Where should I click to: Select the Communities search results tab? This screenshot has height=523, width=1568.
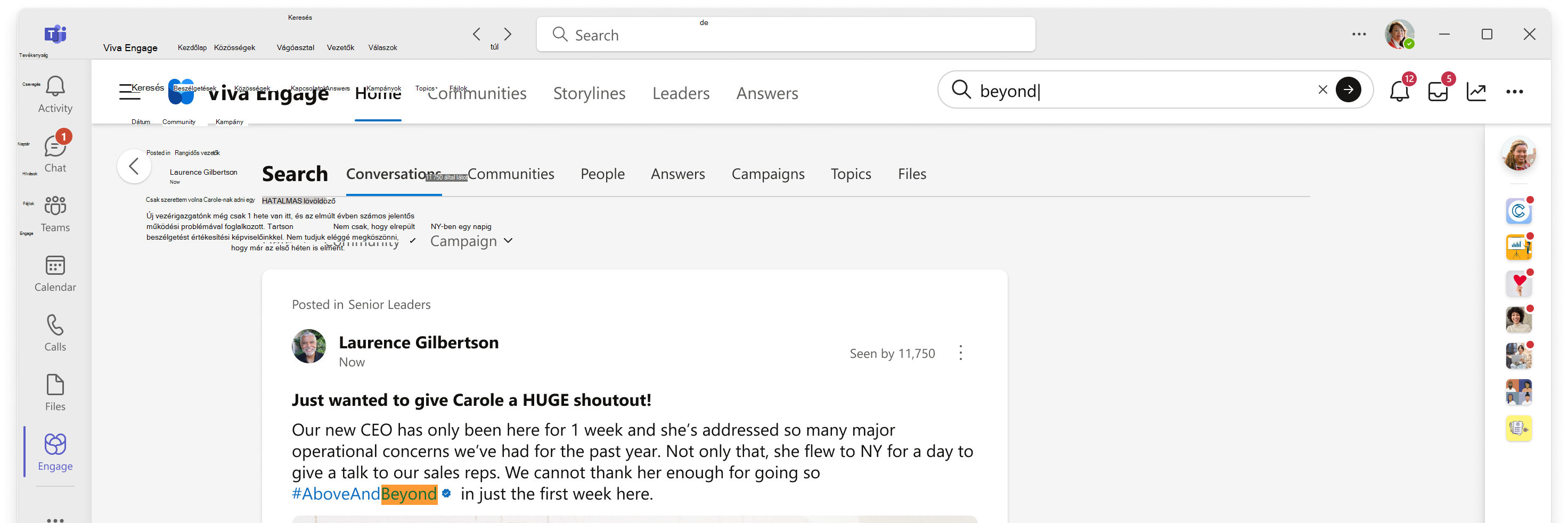(511, 174)
